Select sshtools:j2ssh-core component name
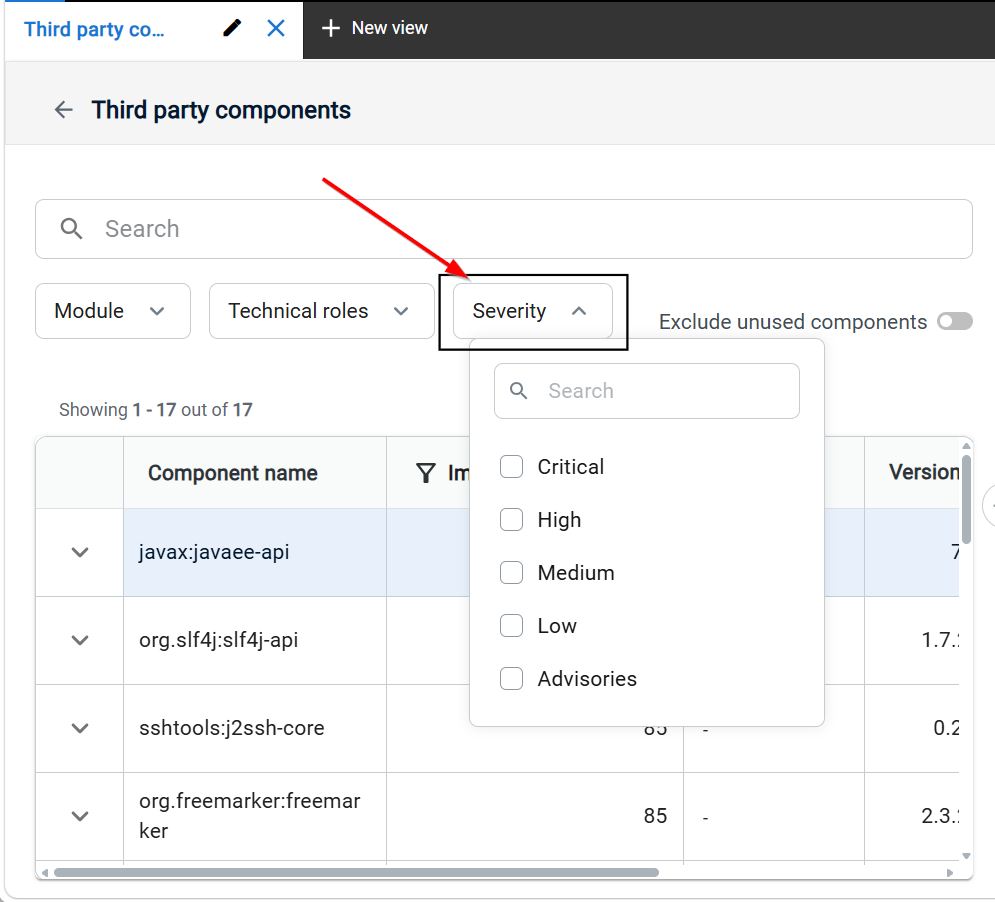The height and width of the screenshot is (902, 995). point(232,728)
